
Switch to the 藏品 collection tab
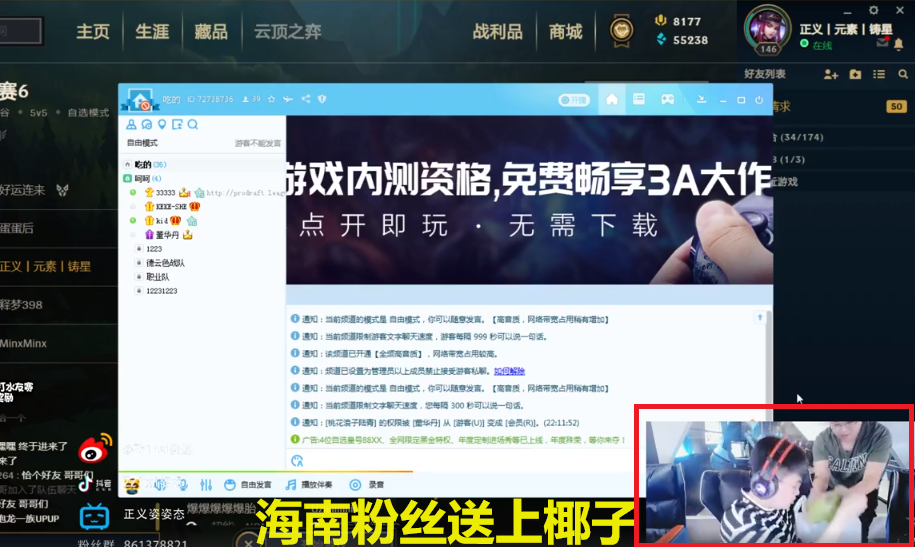click(211, 32)
